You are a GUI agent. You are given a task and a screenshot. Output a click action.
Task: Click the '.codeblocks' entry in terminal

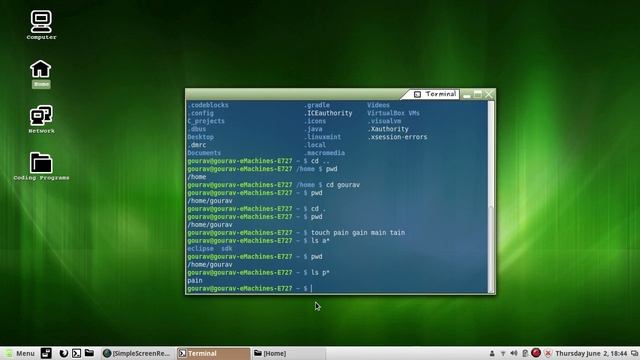[208, 105]
